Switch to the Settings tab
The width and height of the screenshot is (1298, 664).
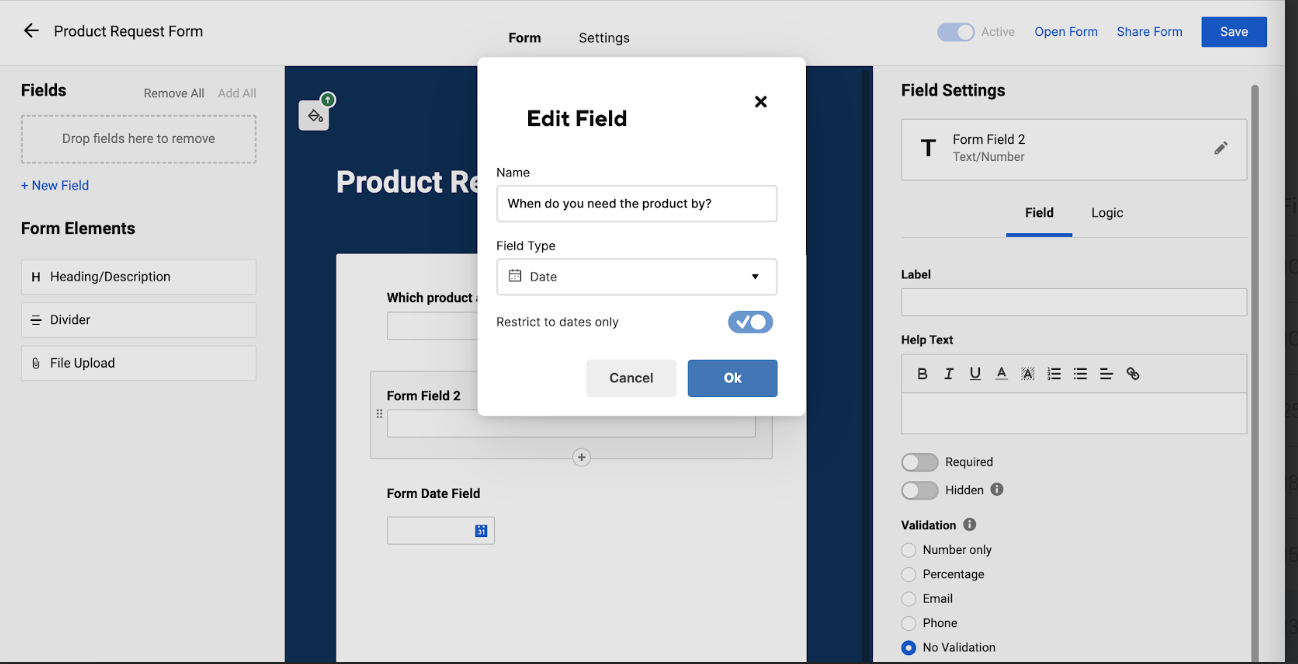(603, 38)
